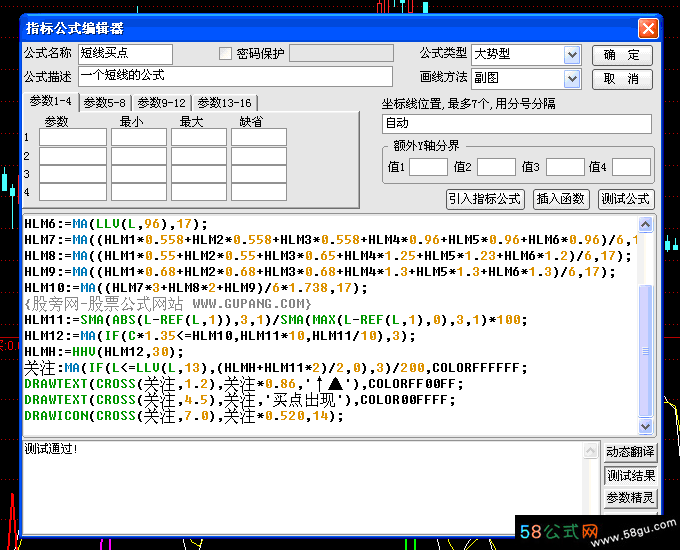Click the 确定 button
Viewport: 680px width, 550px height.
pyautogui.click(x=621, y=55)
